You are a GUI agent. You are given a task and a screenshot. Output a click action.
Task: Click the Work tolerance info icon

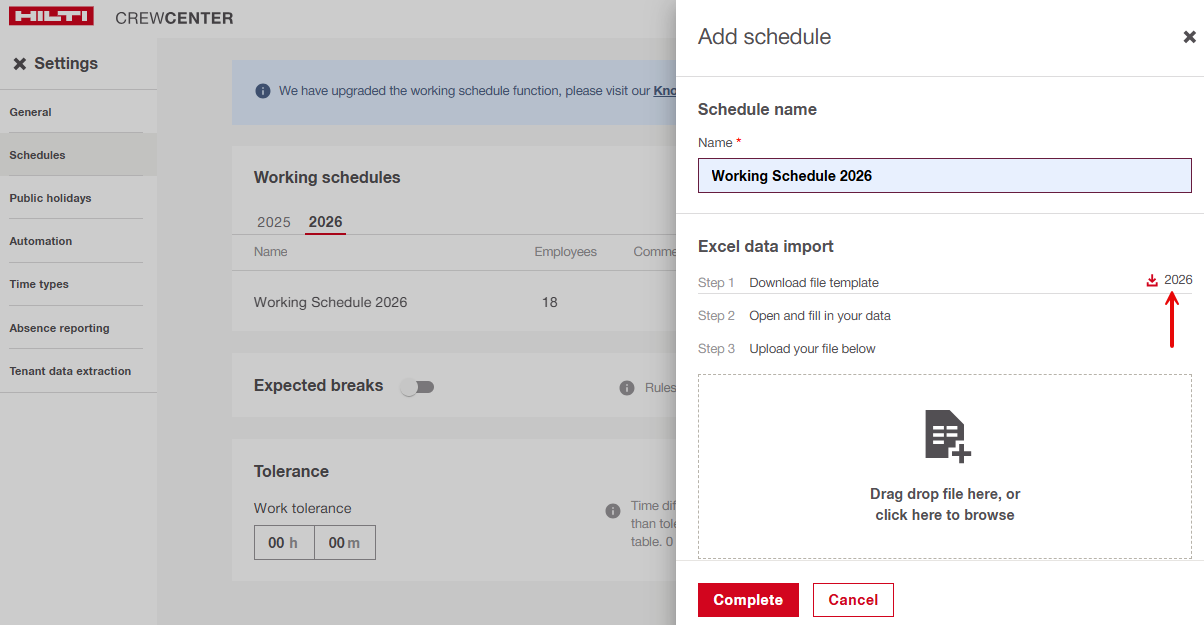click(613, 511)
